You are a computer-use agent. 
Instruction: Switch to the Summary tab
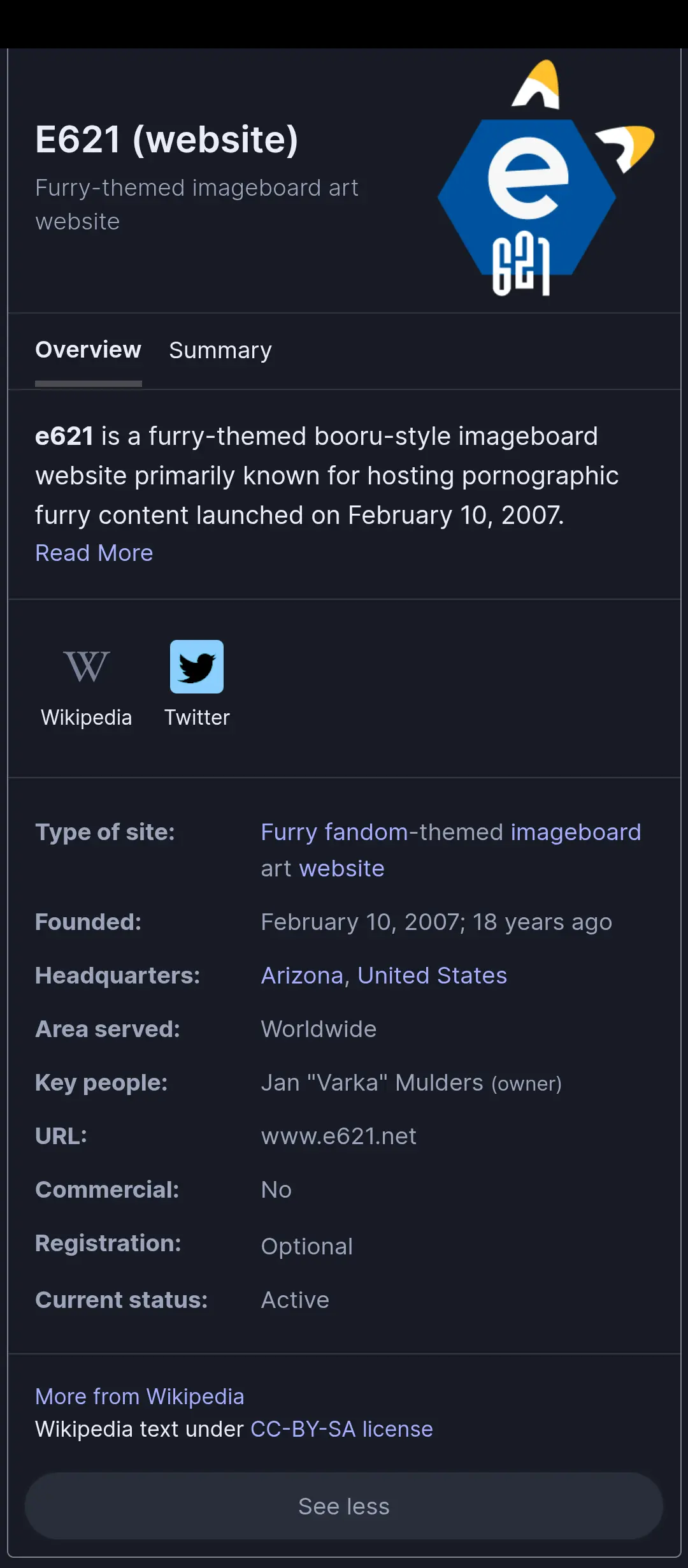[x=220, y=351]
